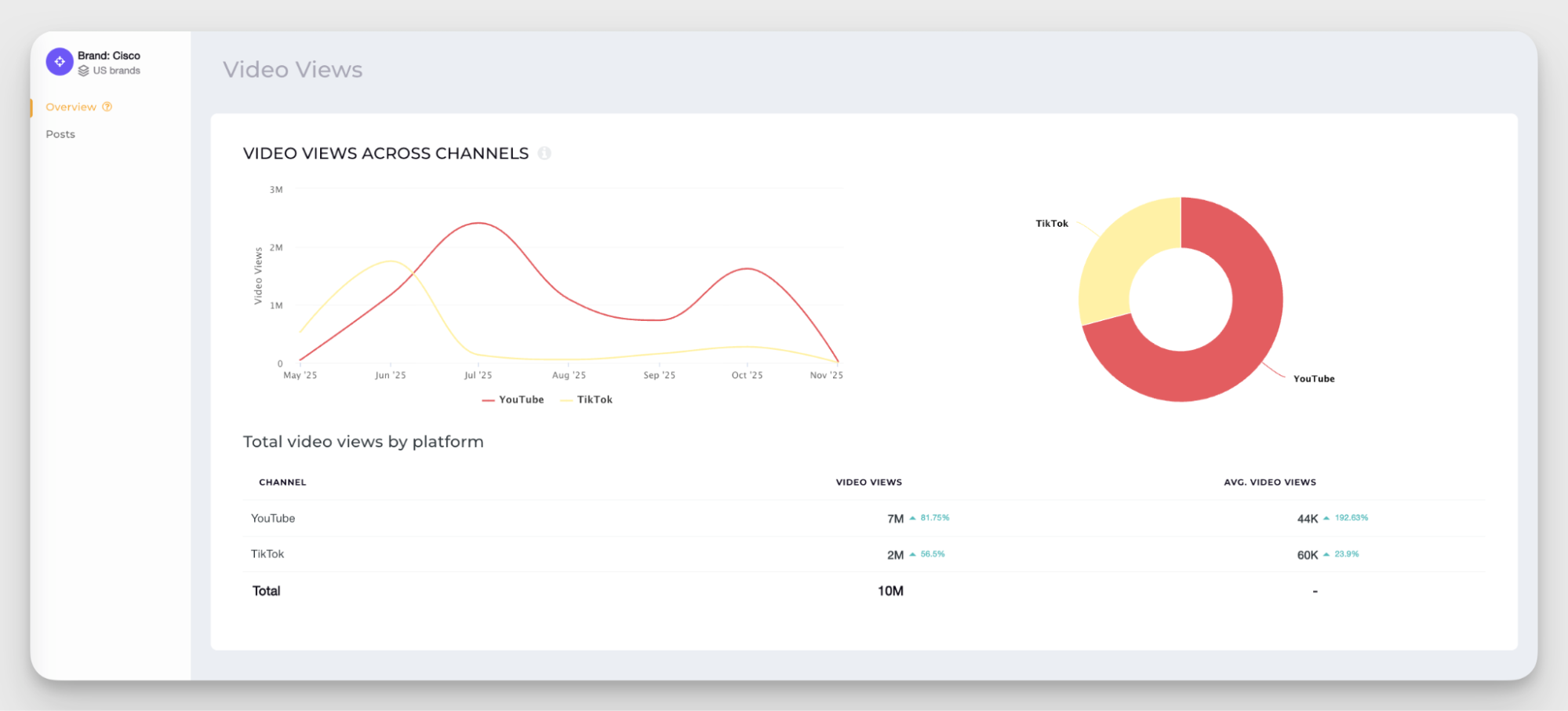Image resolution: width=1568 pixels, height=711 pixels.
Task: Select the YouTube row in platform table
Action: [x=273, y=518]
